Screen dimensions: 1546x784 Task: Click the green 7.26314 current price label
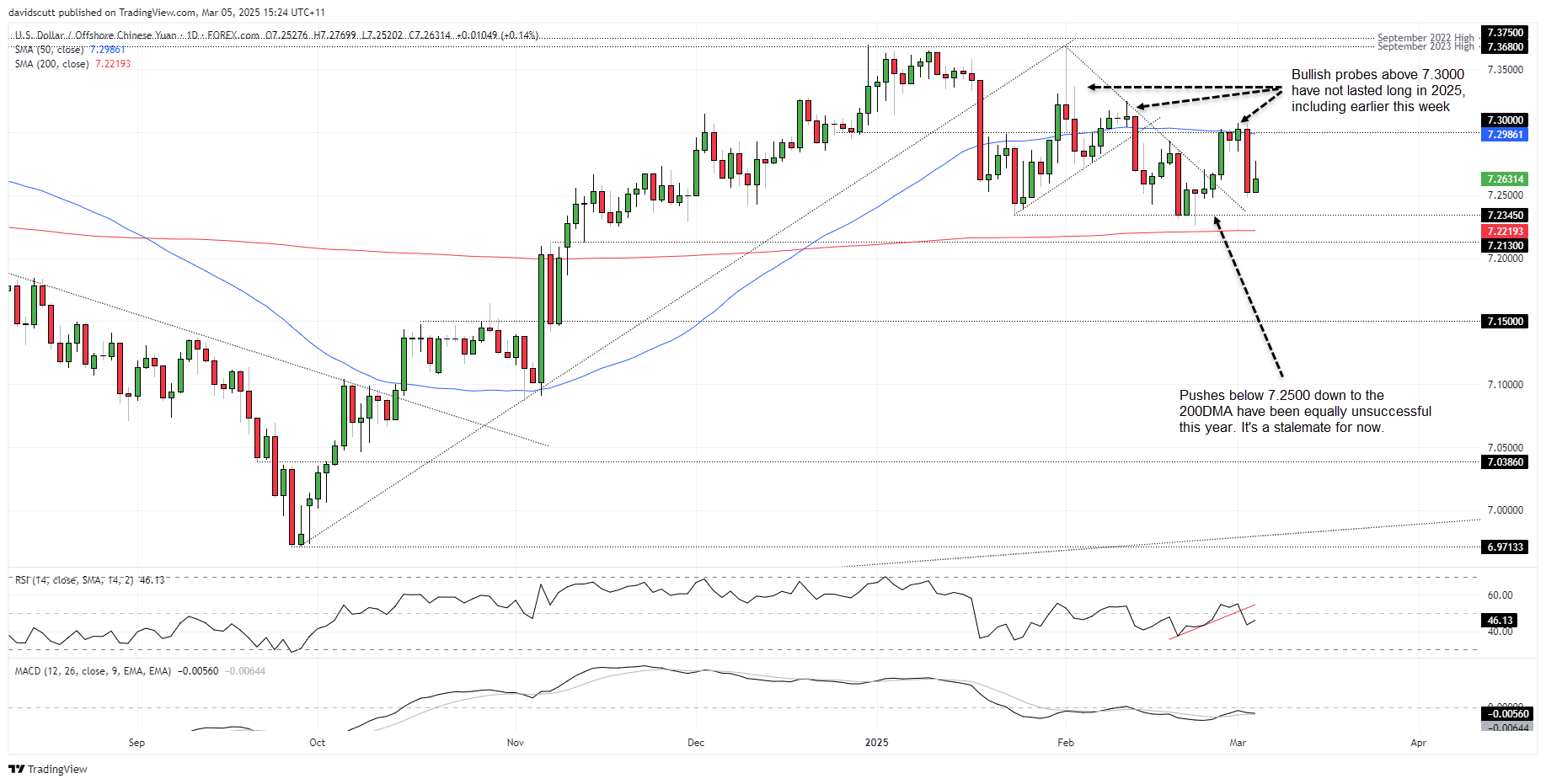click(1505, 179)
